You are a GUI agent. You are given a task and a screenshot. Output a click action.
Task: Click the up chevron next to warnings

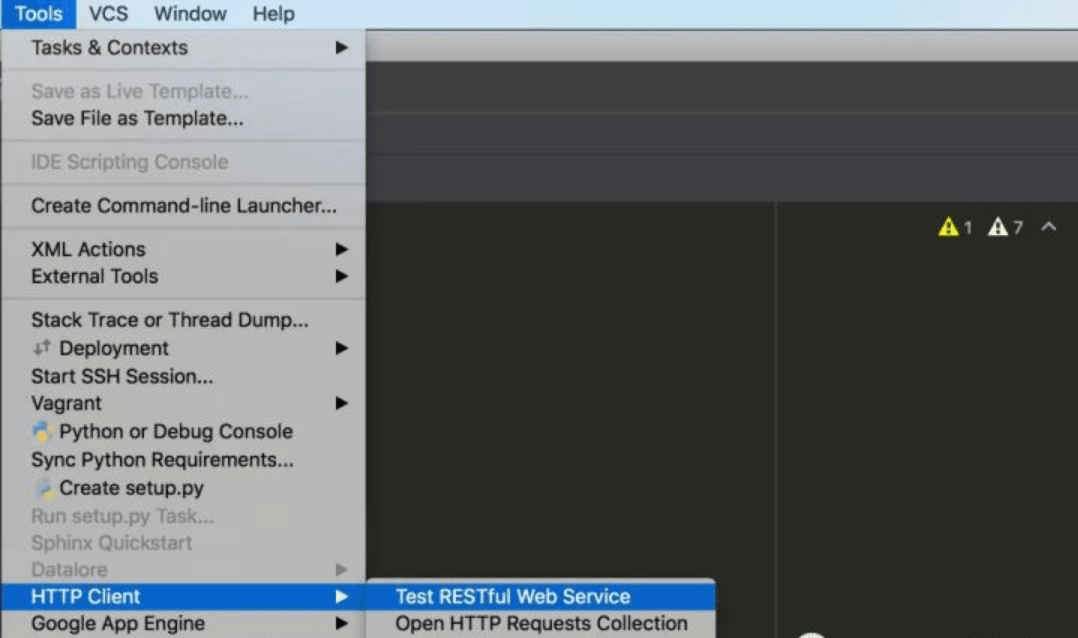click(1048, 226)
